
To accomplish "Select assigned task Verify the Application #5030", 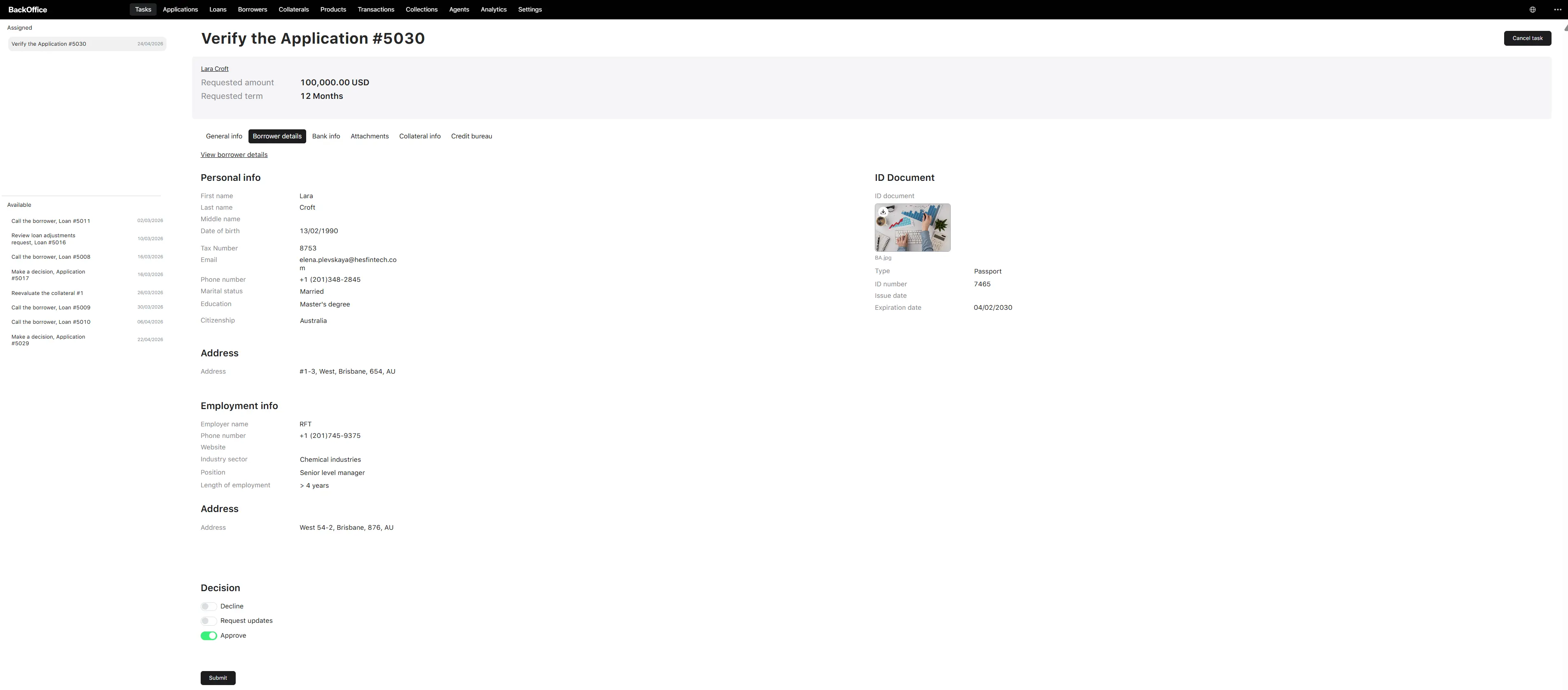I will point(87,44).
